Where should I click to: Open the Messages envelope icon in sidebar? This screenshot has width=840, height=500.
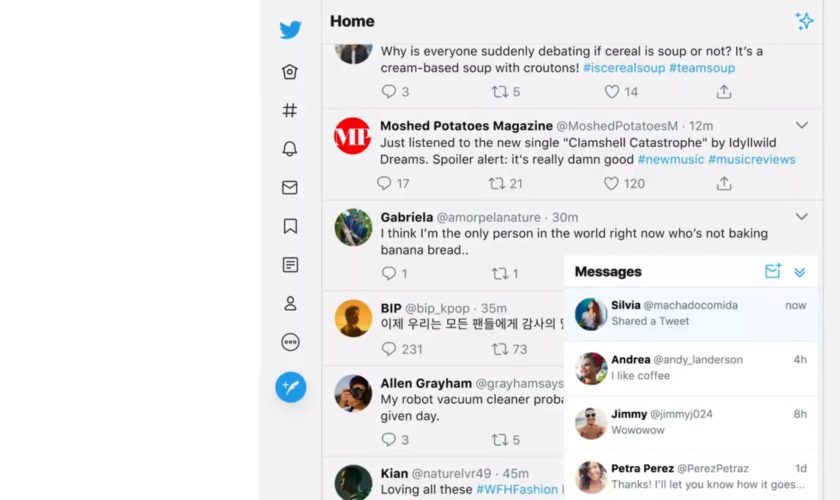(290, 188)
